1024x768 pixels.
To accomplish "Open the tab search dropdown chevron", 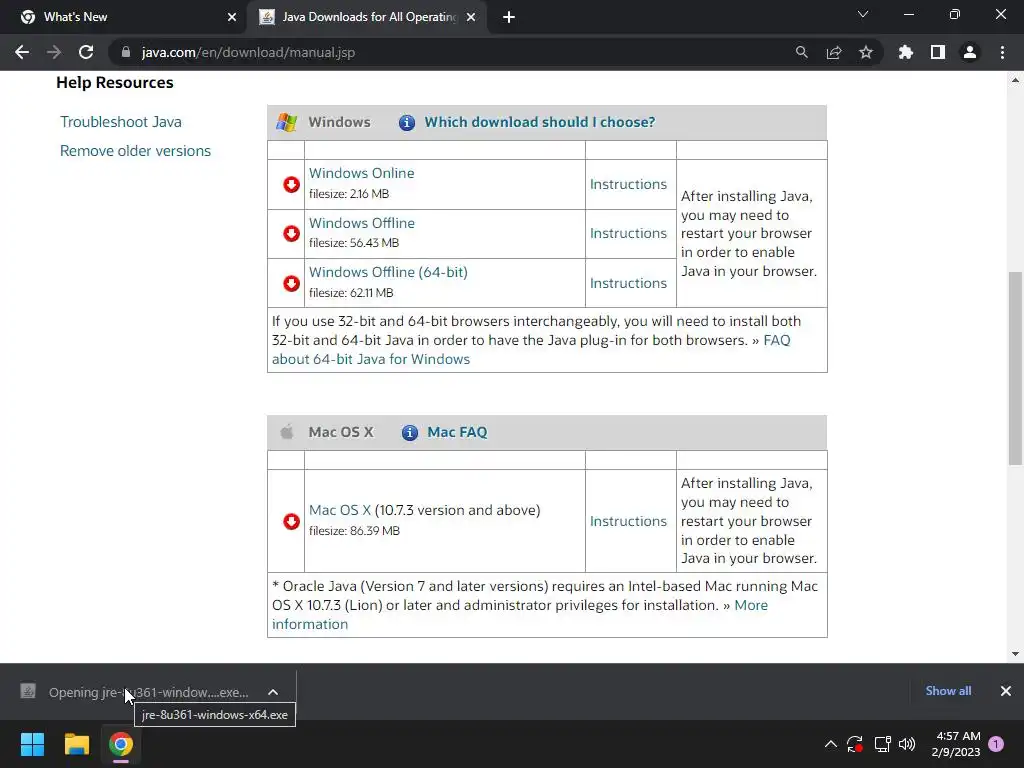I will point(863,14).
